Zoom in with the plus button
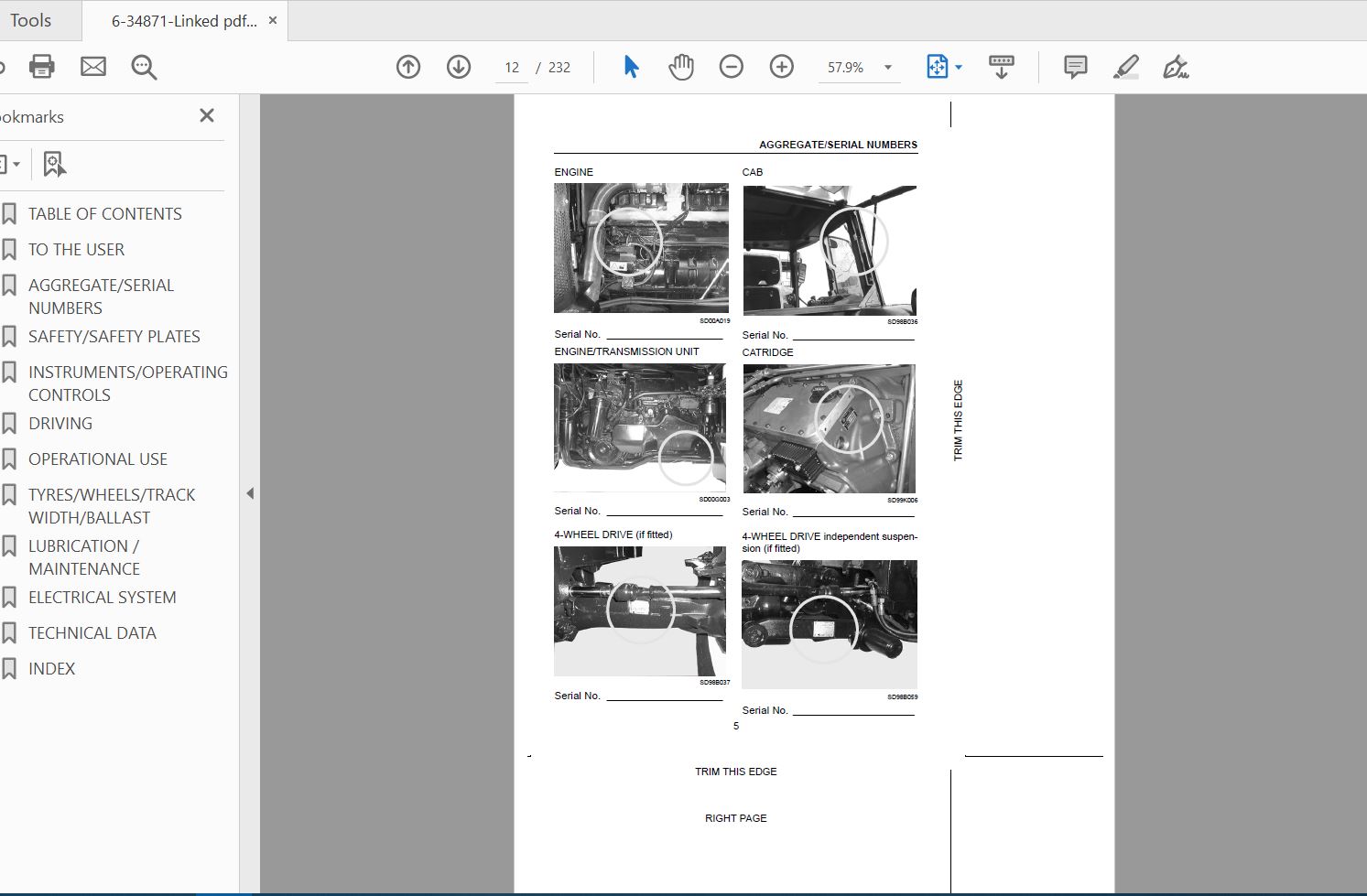 point(782,67)
